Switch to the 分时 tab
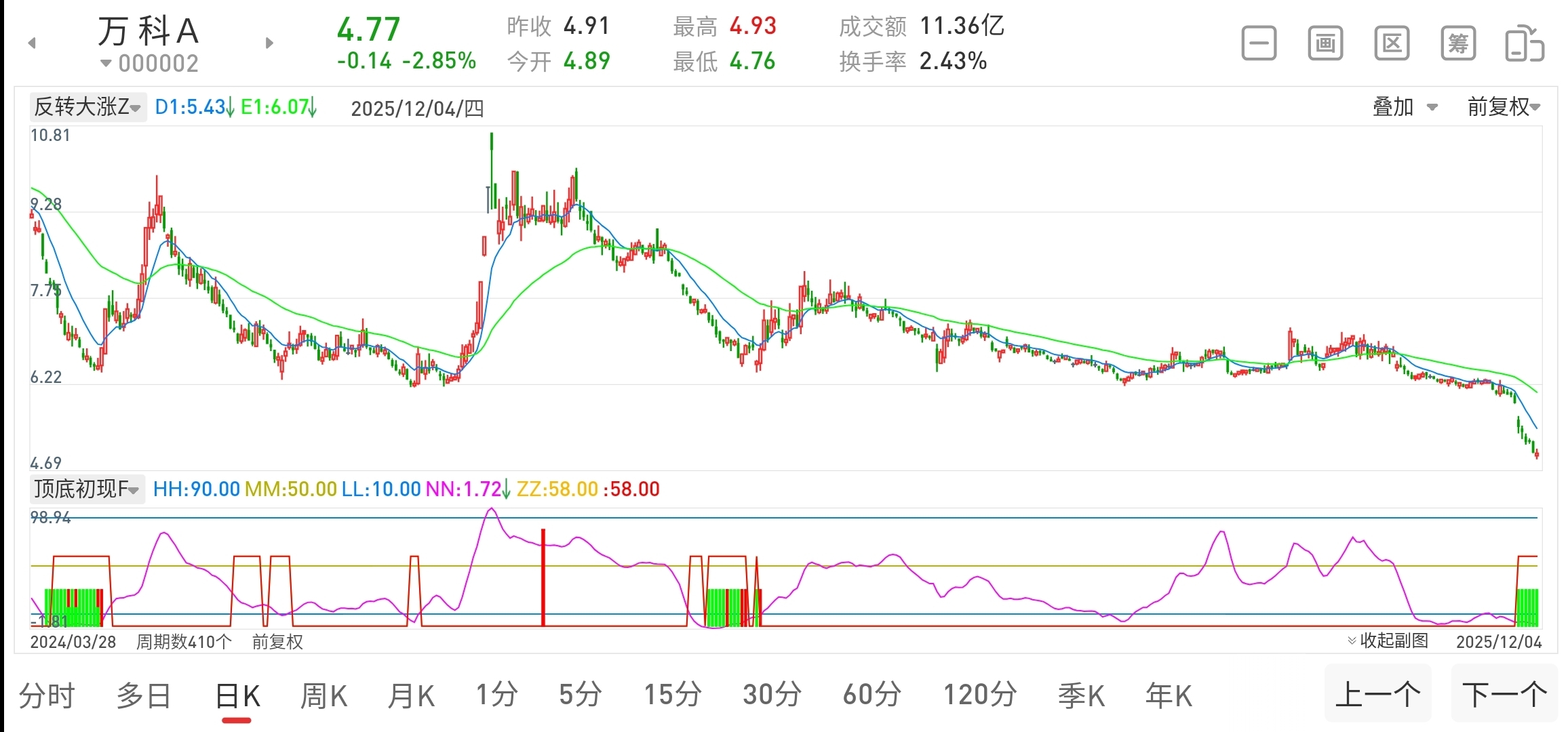This screenshot has width=1568, height=732. [46, 696]
